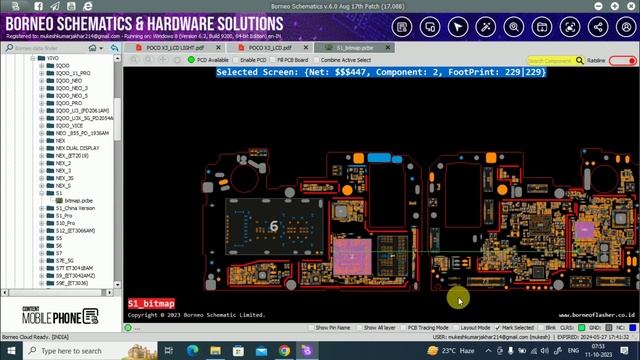Close the S1_bitmap.pcbe tab

tap(388, 48)
